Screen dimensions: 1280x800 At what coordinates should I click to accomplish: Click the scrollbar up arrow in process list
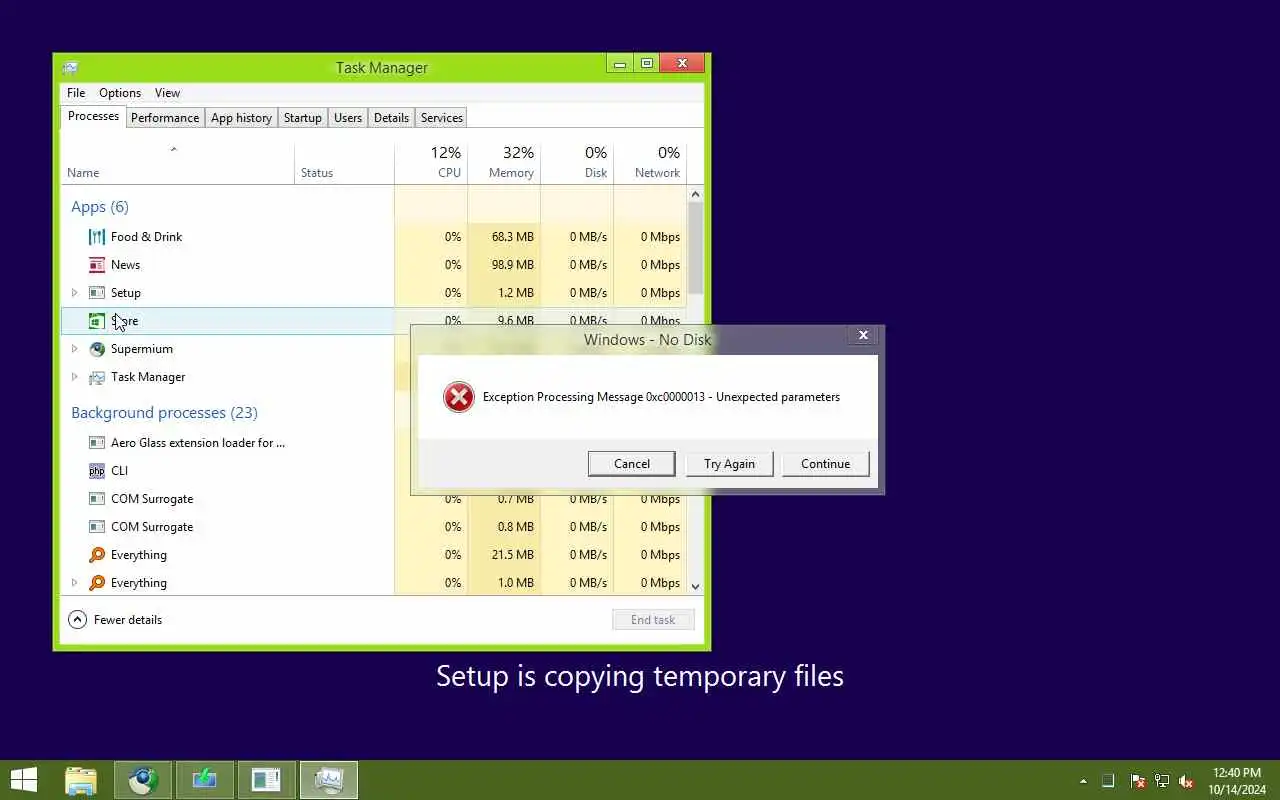(x=696, y=194)
